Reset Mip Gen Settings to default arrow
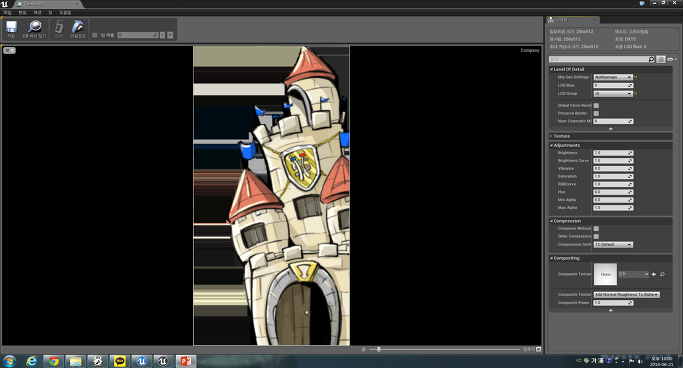 [636, 77]
